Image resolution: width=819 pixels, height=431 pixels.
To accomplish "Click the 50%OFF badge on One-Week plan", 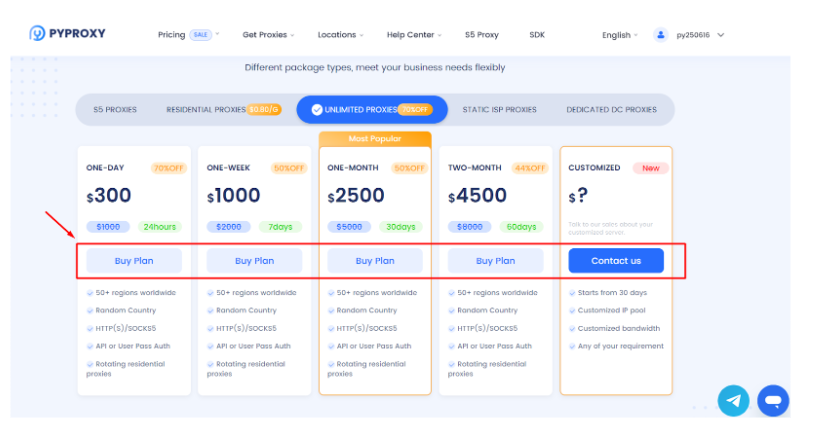I will pyautogui.click(x=289, y=168).
